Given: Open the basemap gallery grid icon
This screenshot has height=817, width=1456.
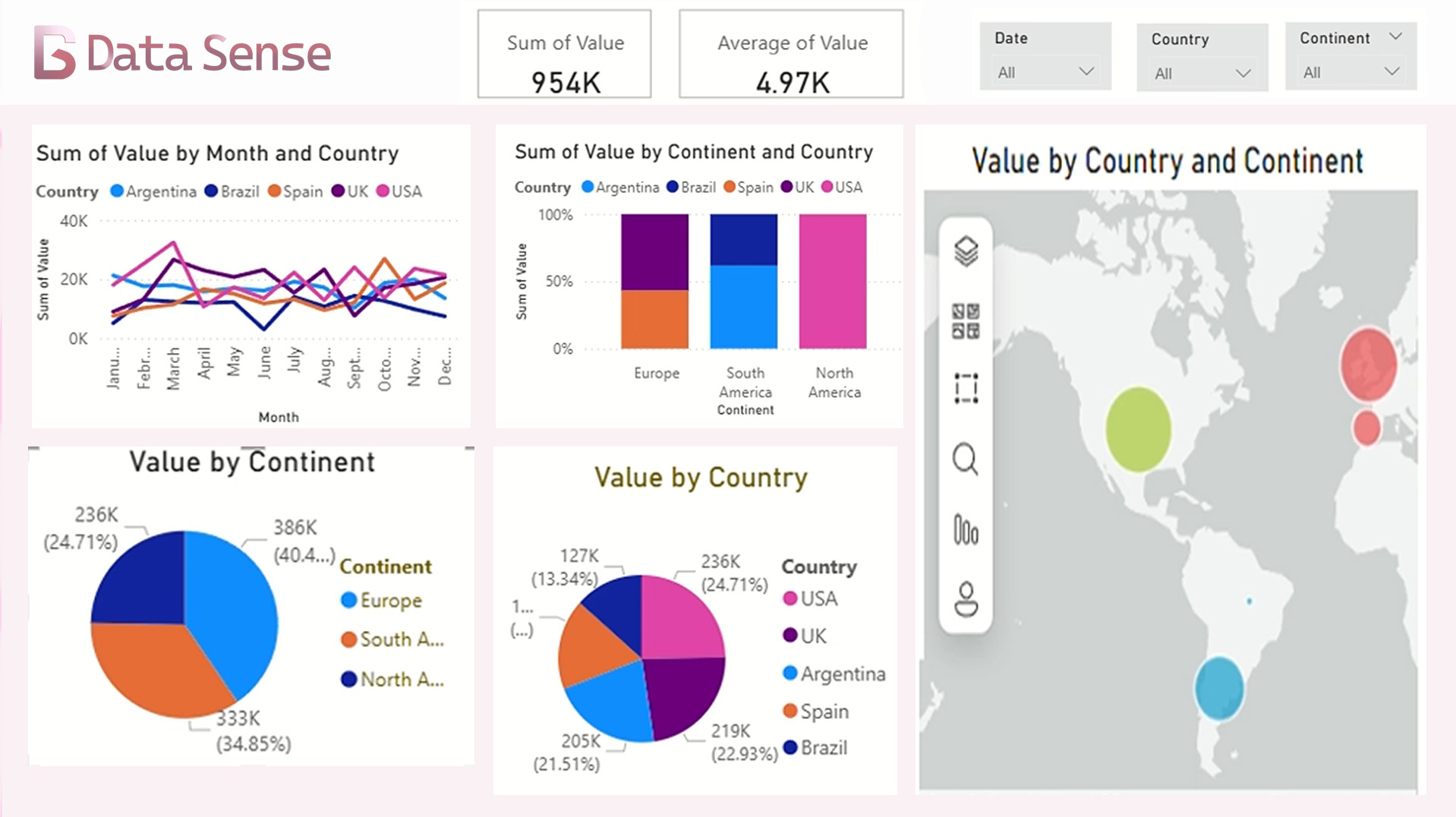Looking at the screenshot, I should point(966,320).
